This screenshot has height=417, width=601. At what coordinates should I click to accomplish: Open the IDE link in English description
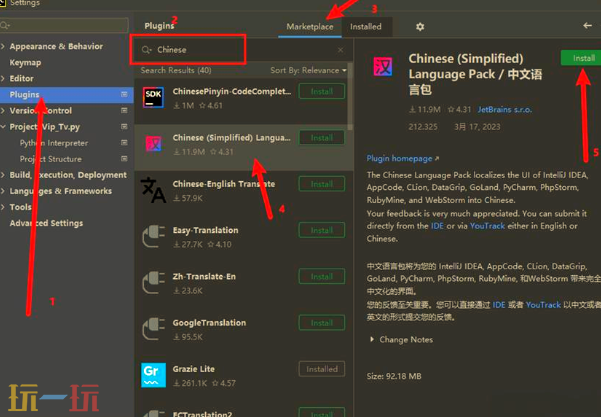click(x=437, y=226)
